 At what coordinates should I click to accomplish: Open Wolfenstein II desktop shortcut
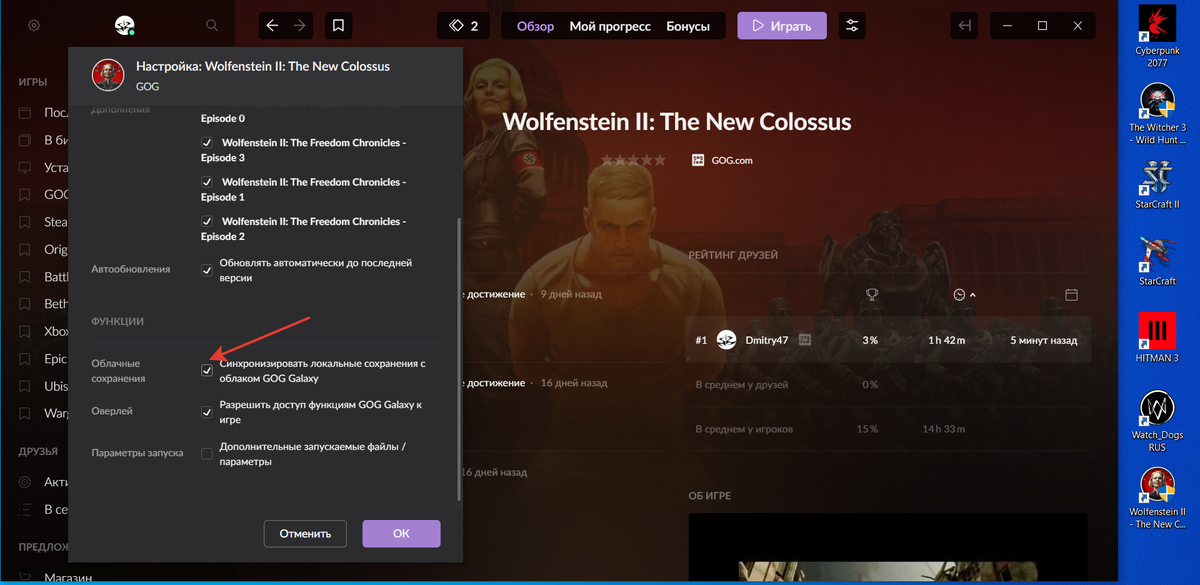(x=1157, y=497)
